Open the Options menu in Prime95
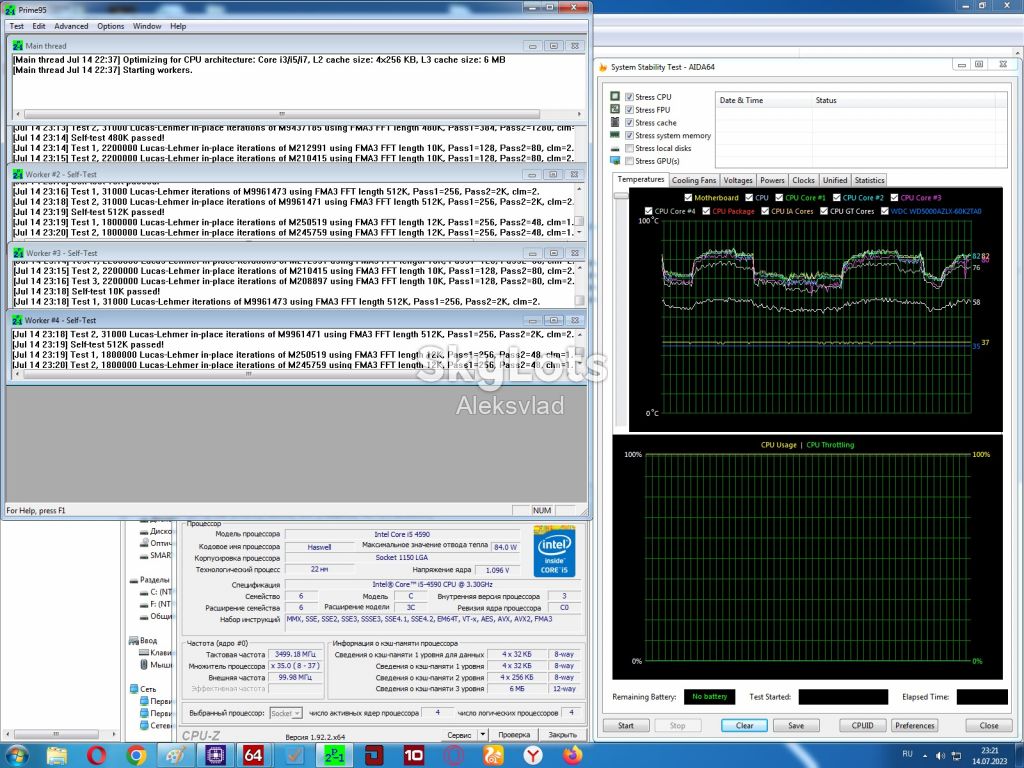1024x768 pixels. pyautogui.click(x=110, y=26)
